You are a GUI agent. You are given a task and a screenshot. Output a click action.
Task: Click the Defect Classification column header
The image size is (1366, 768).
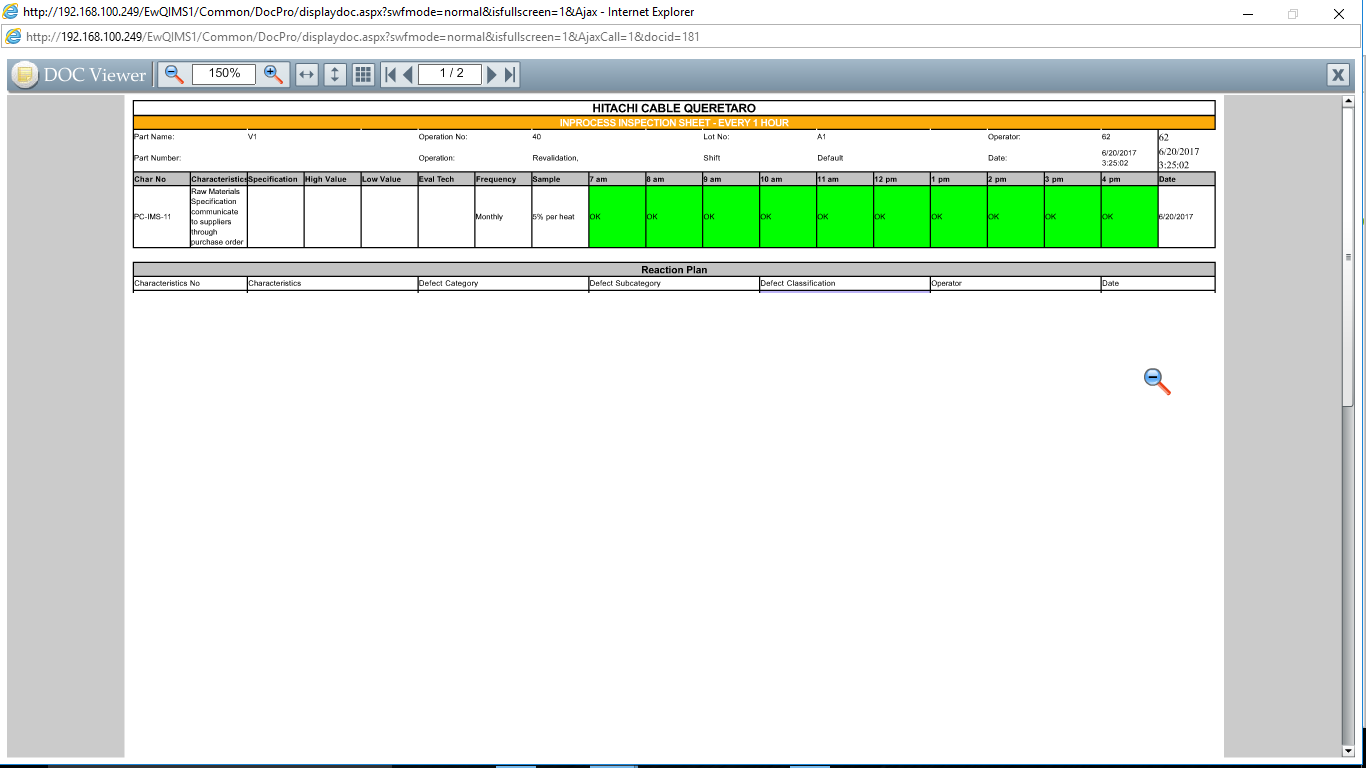tap(846, 283)
